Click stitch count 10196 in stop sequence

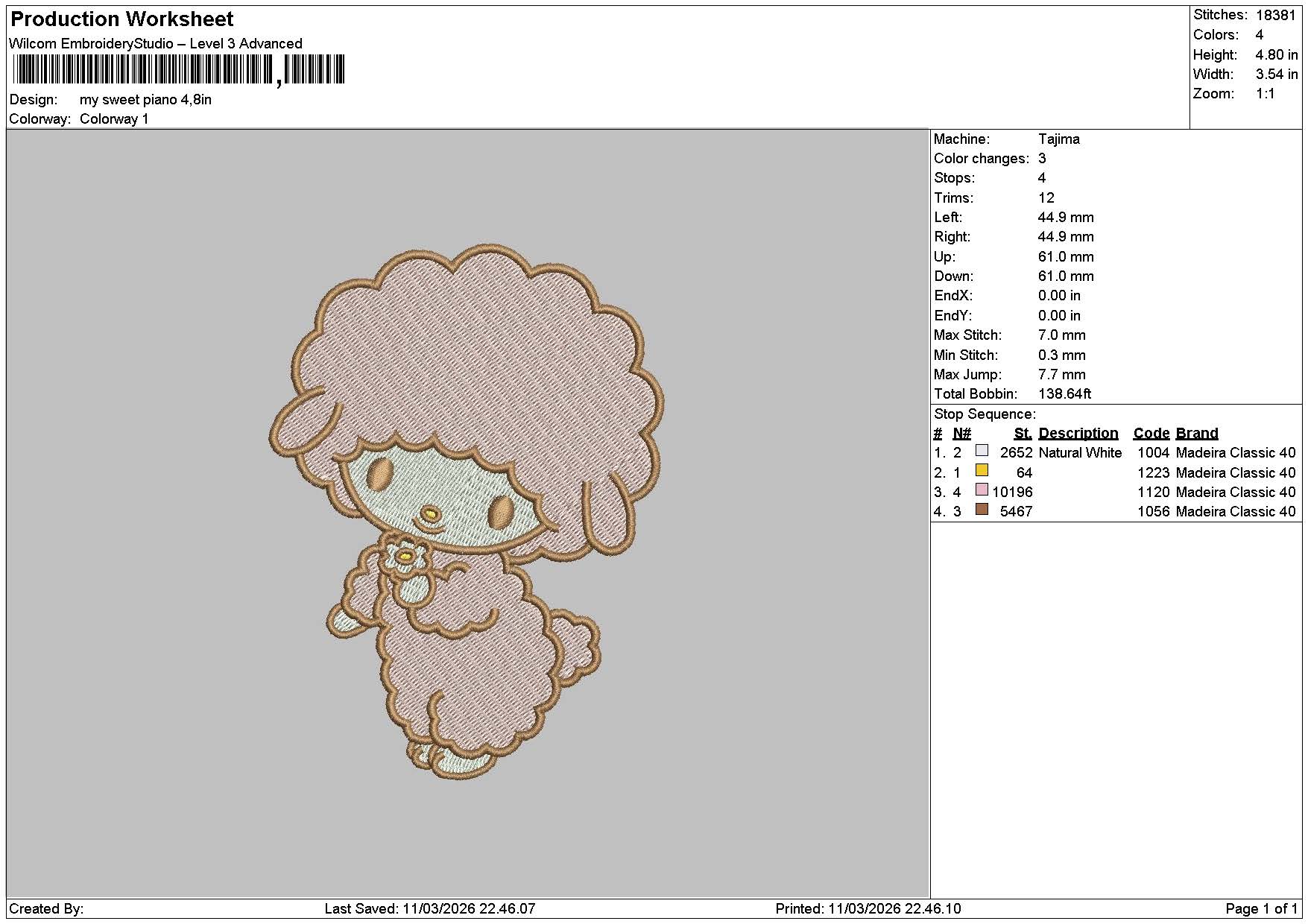pyautogui.click(x=1012, y=493)
